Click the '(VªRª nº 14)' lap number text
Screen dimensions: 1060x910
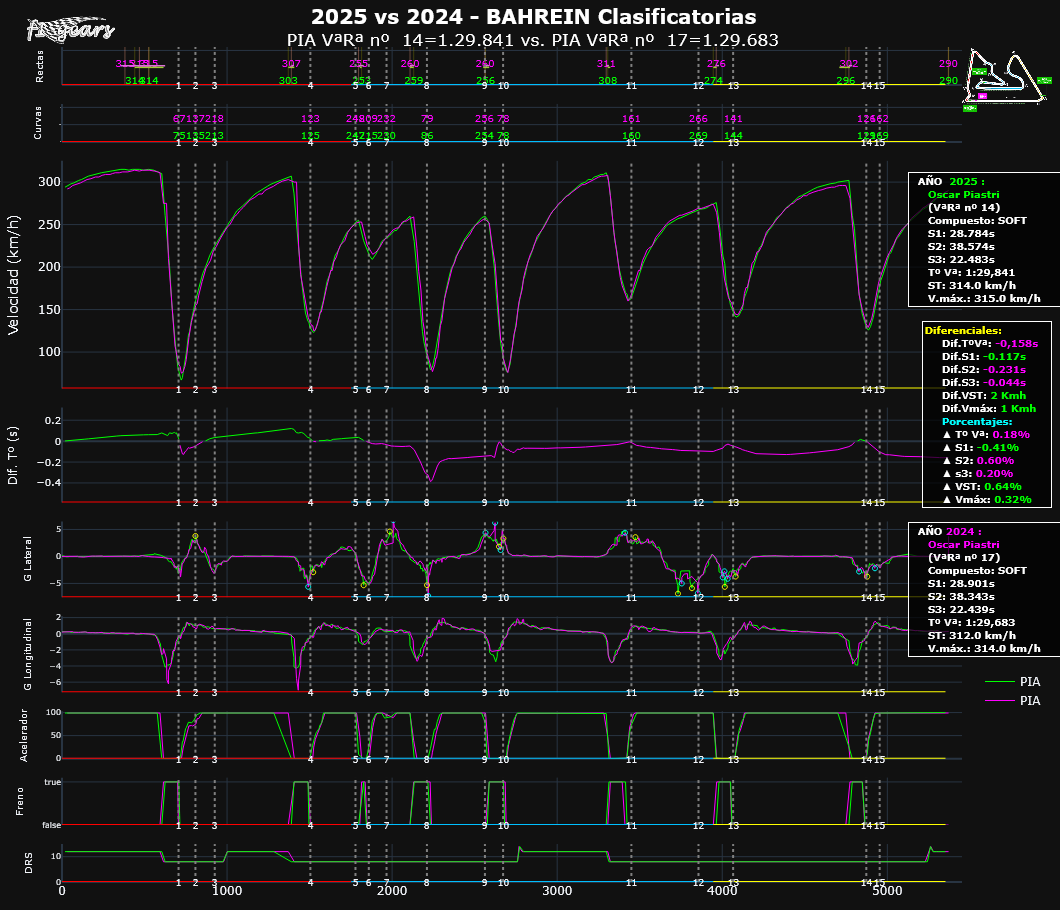[963, 208]
